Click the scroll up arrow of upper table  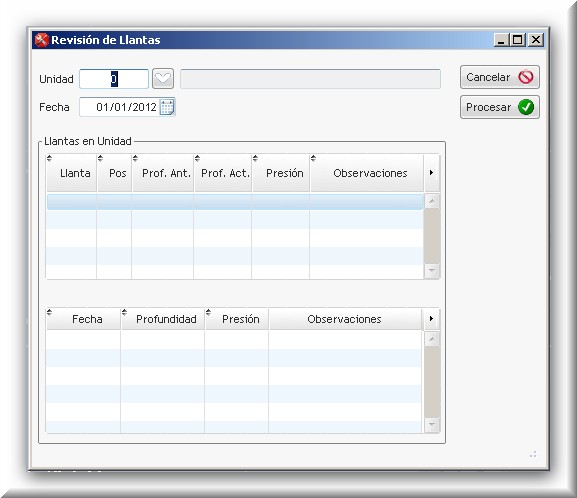pyautogui.click(x=432, y=201)
